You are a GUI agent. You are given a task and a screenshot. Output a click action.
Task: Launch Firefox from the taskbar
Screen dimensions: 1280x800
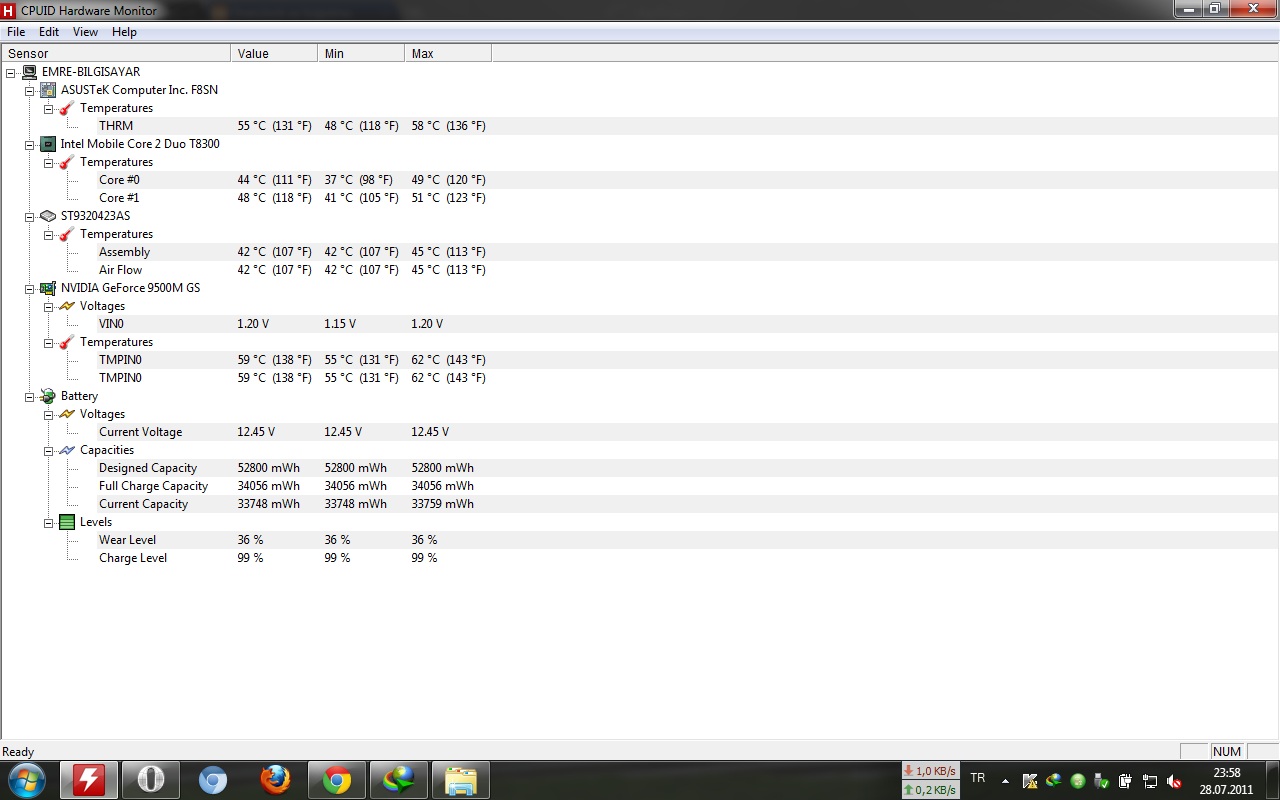tap(275, 779)
